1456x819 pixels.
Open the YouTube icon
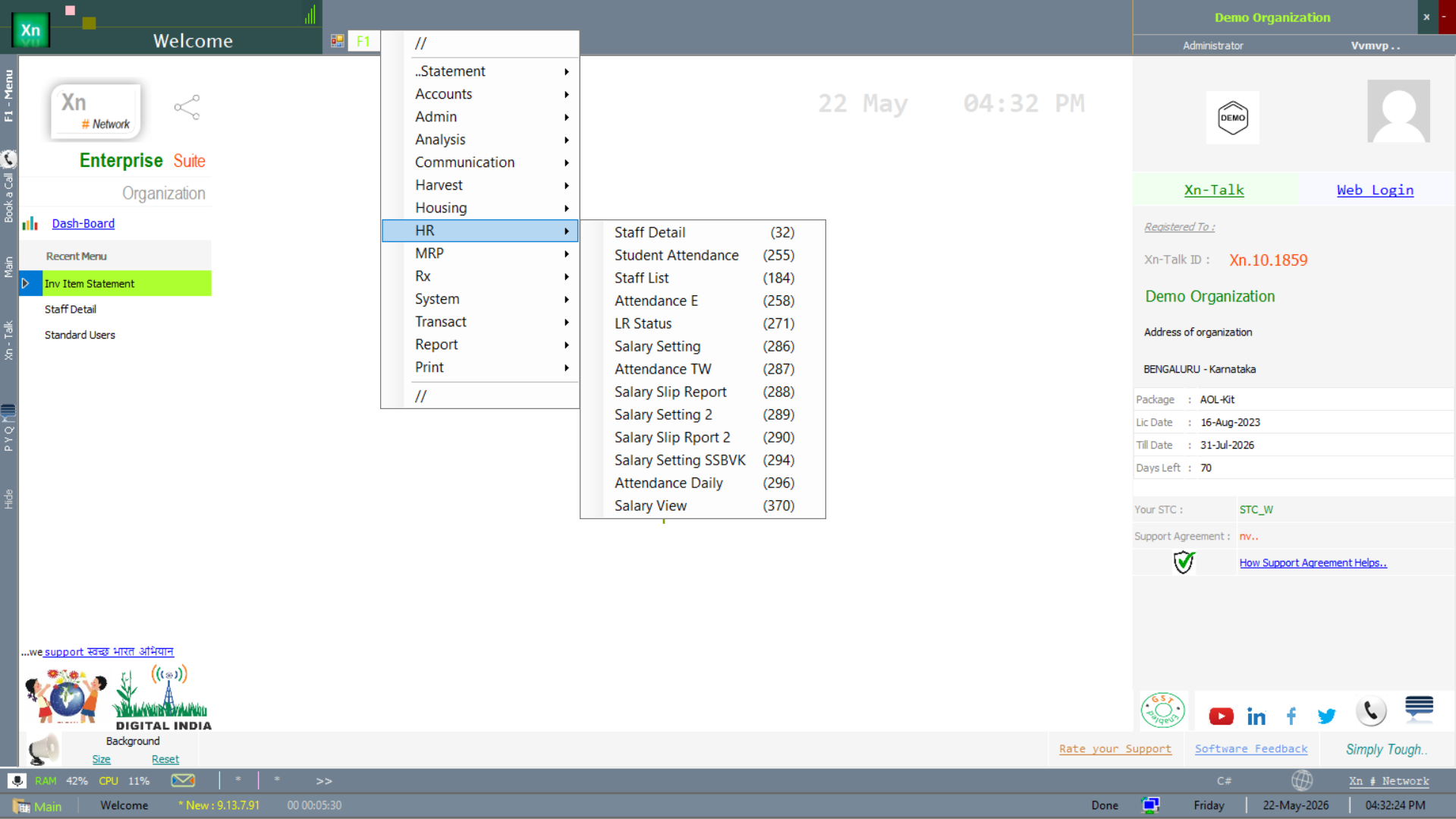(1221, 716)
